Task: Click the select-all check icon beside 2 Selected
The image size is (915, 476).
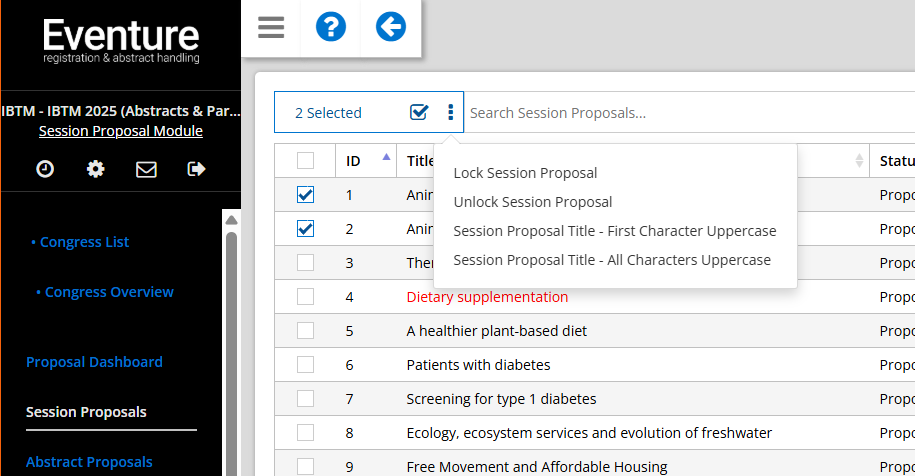Action: tap(419, 112)
